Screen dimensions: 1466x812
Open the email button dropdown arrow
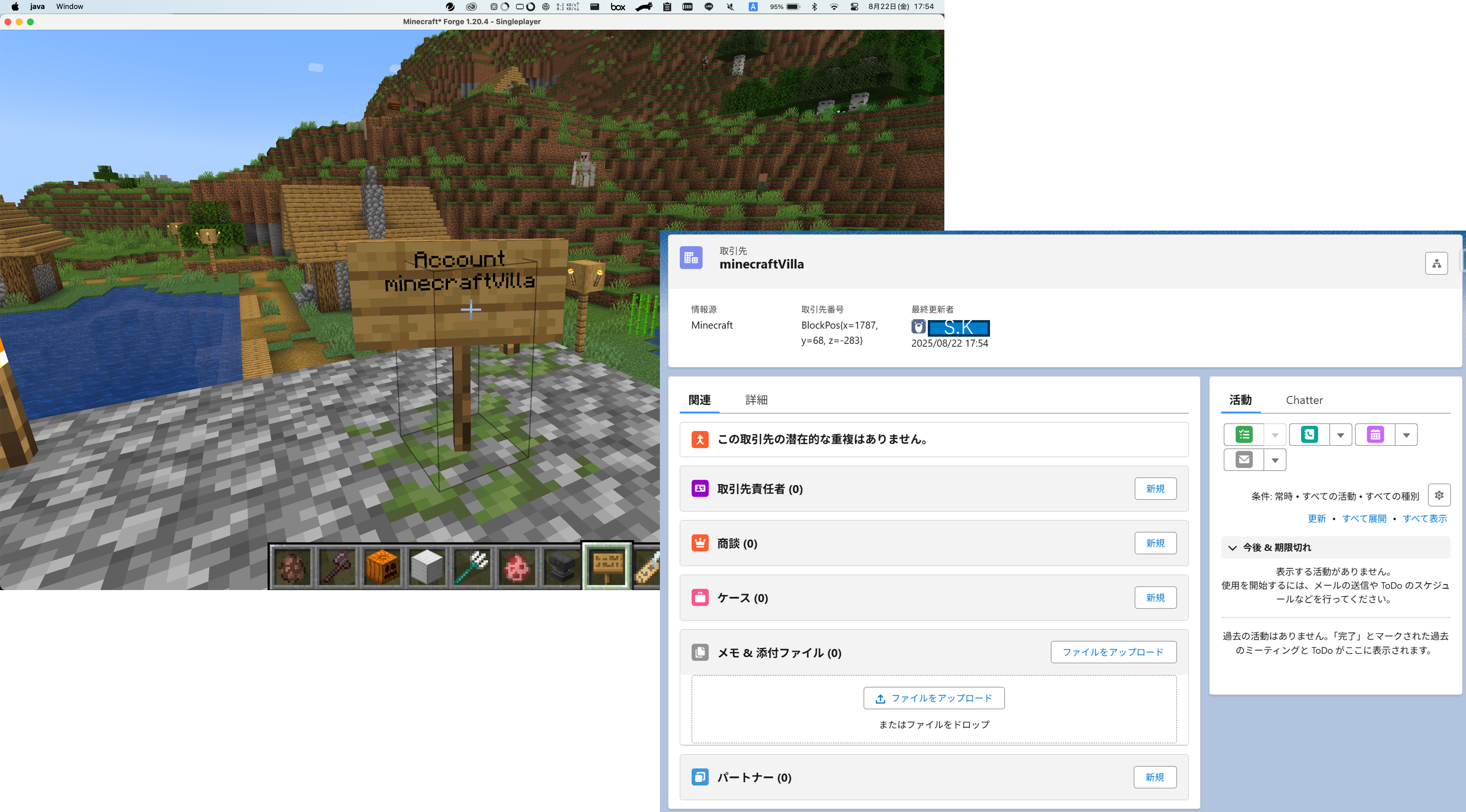point(1275,460)
